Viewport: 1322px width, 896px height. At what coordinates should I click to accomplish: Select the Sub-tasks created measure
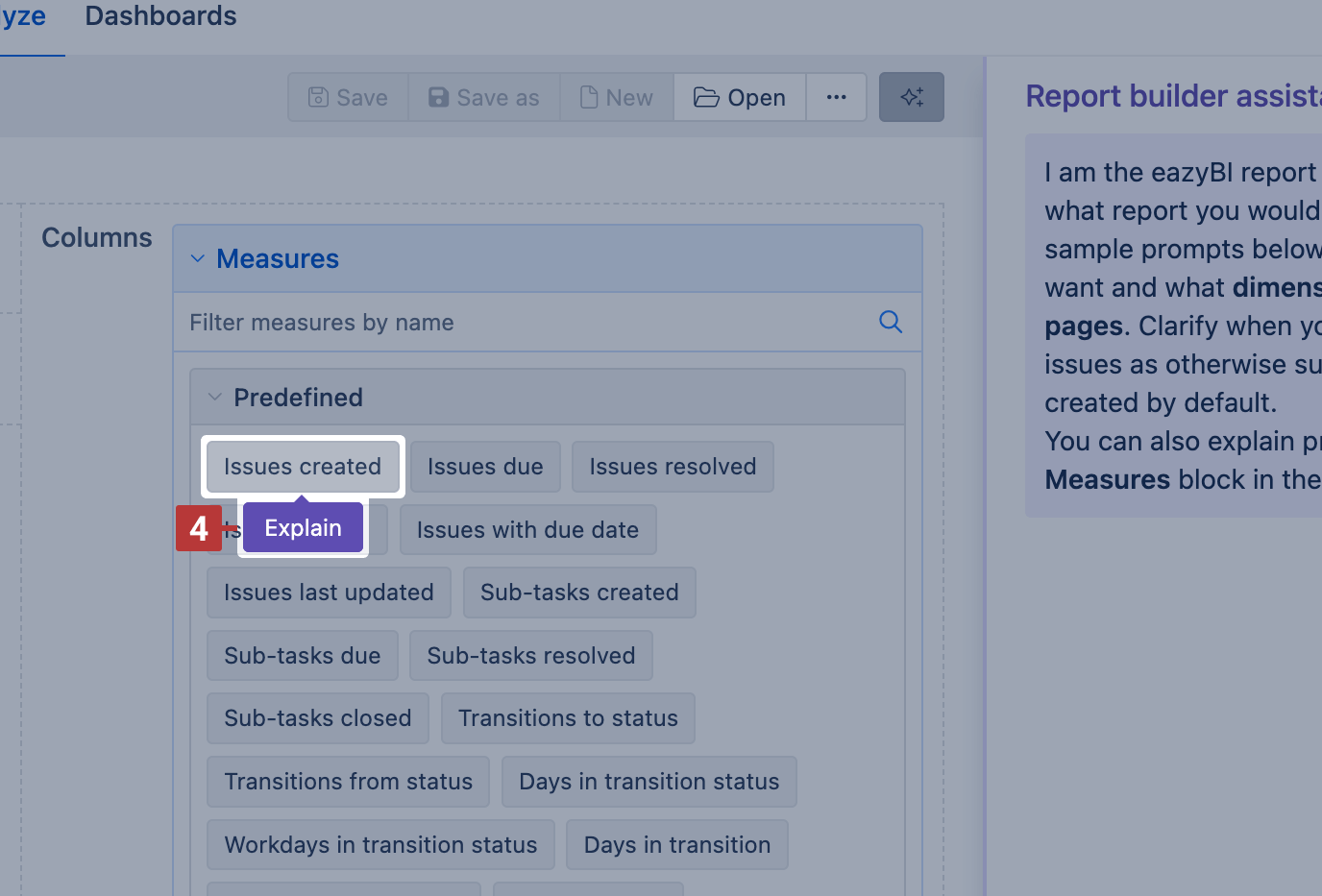pos(579,593)
